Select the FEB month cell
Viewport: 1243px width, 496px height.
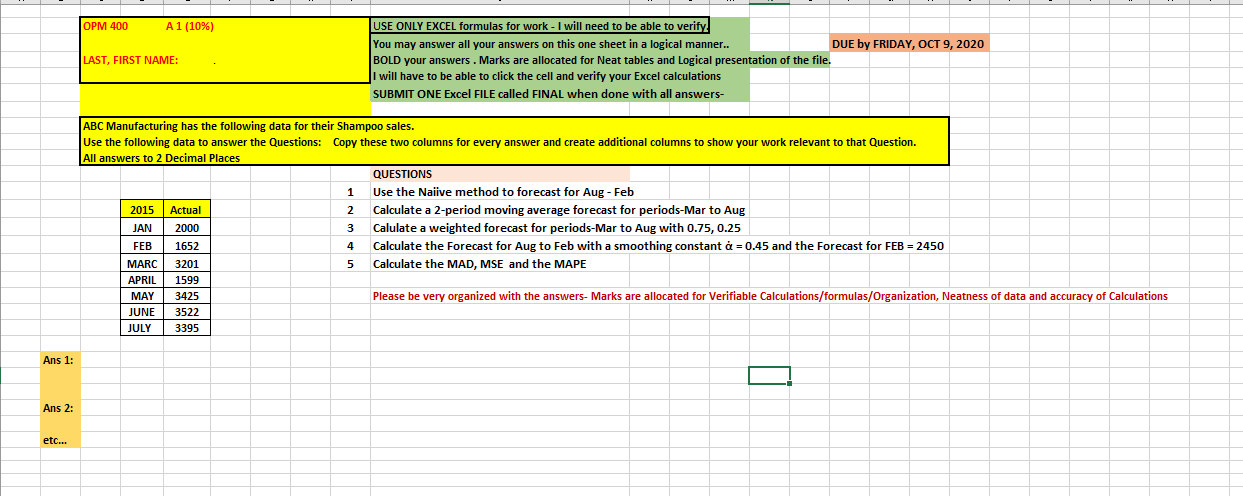(141, 246)
